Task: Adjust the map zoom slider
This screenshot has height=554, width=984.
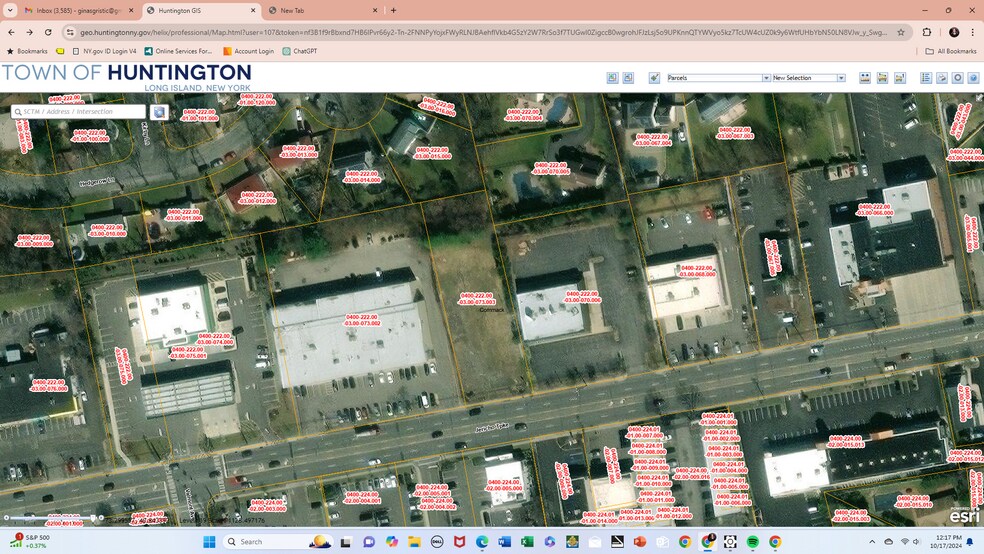Action: click(94, 518)
